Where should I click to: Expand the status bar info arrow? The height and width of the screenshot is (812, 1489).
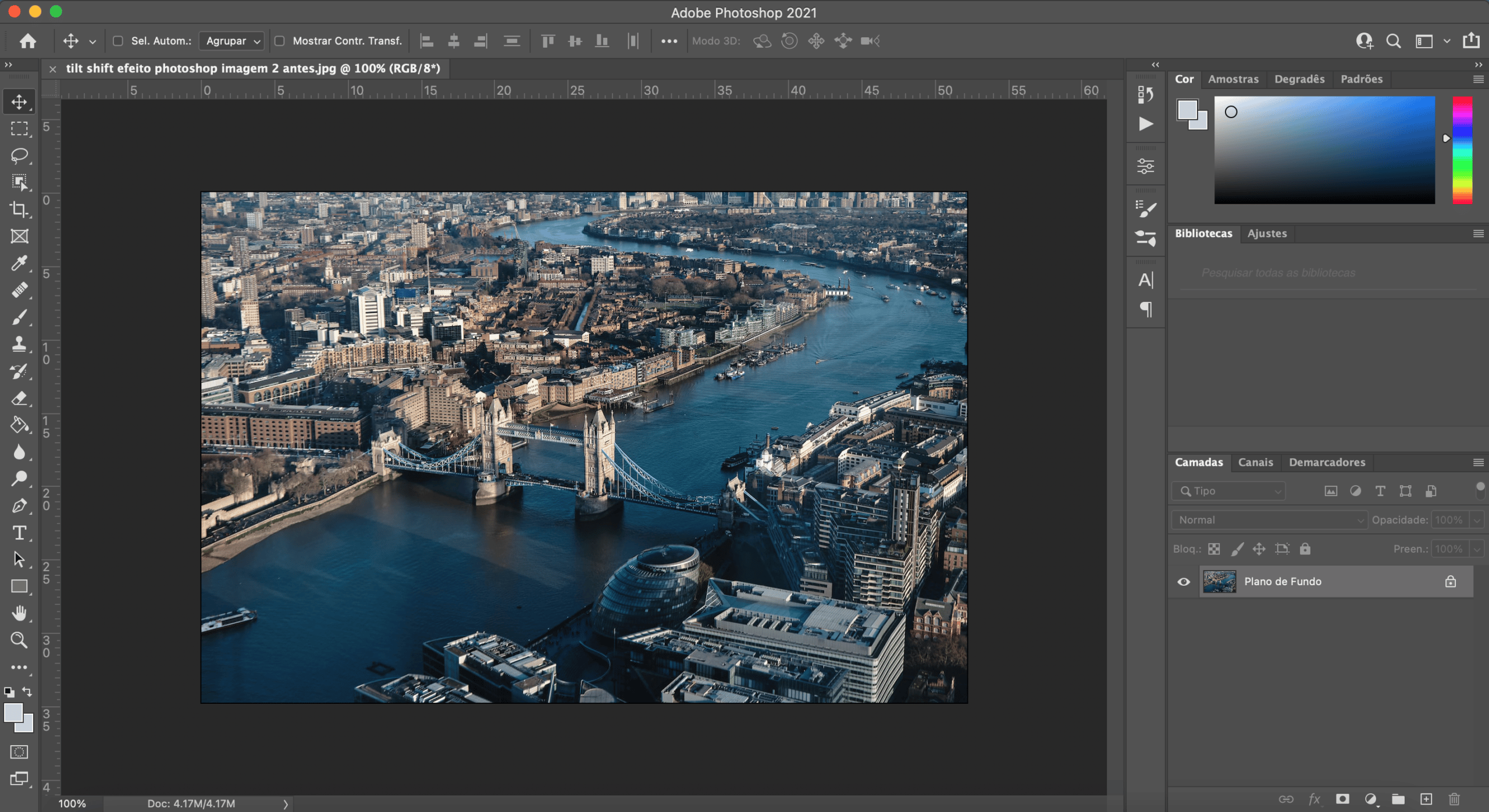[286, 804]
